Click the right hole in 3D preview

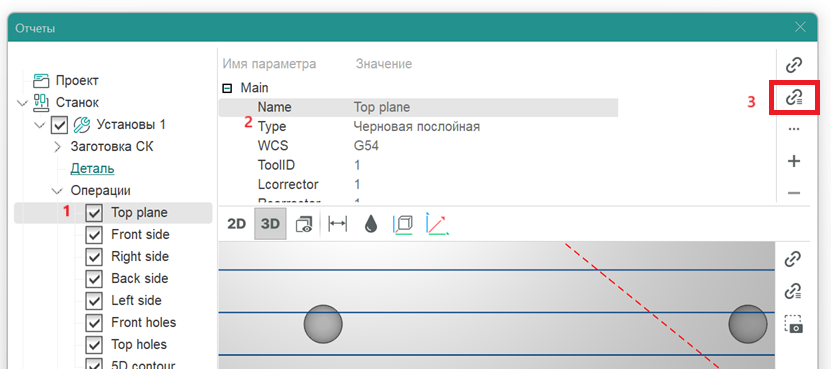click(748, 324)
